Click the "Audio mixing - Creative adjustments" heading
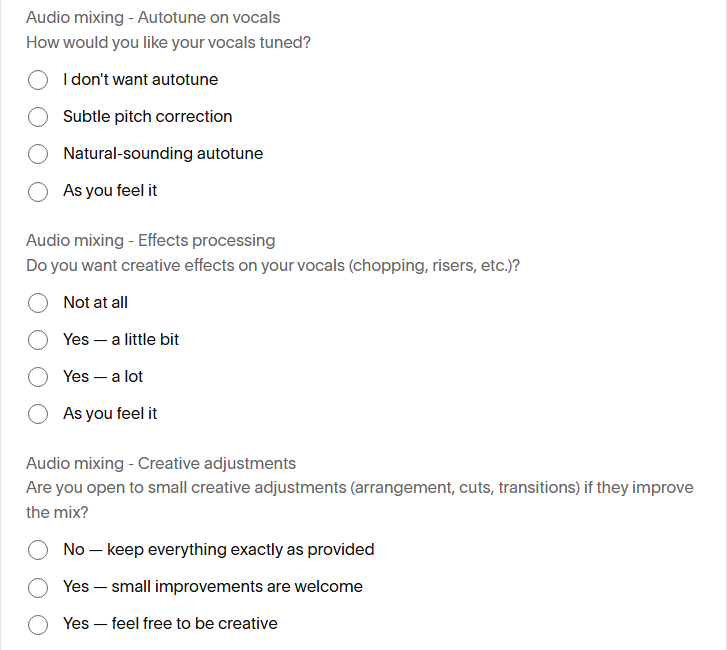 point(161,463)
